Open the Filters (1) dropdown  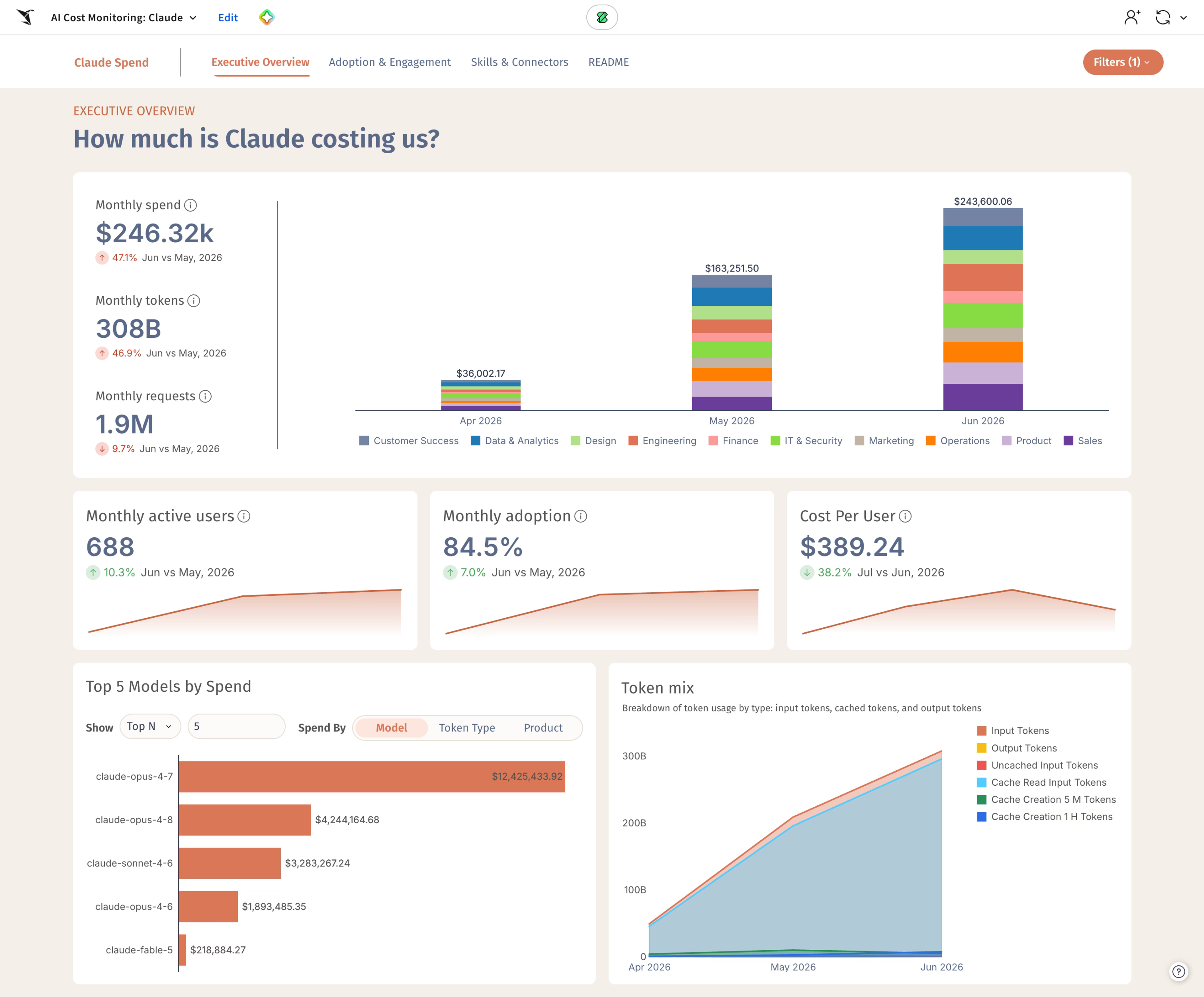1122,62
